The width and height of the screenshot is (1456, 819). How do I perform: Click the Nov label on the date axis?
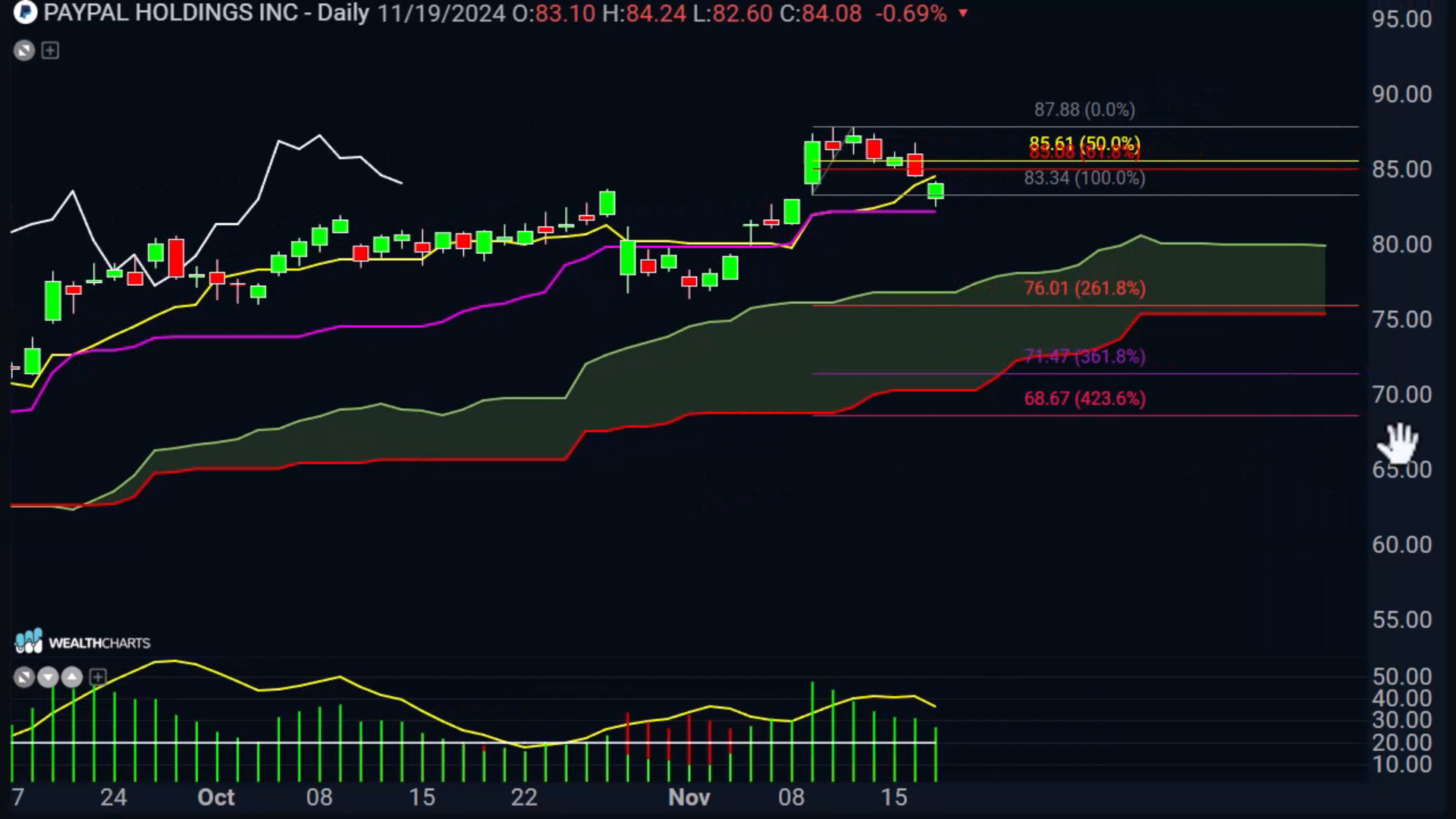click(x=689, y=798)
